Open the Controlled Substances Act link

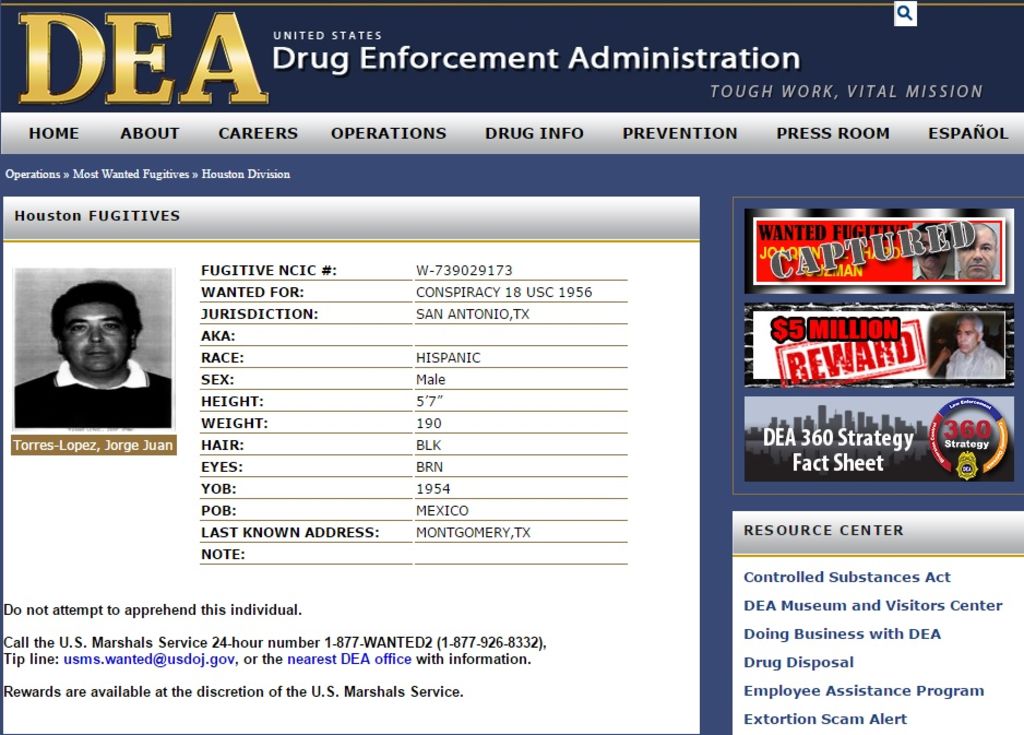click(x=847, y=577)
